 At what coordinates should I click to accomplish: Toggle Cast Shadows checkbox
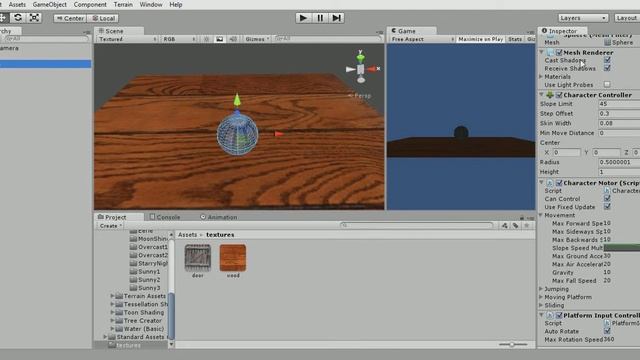[607, 60]
